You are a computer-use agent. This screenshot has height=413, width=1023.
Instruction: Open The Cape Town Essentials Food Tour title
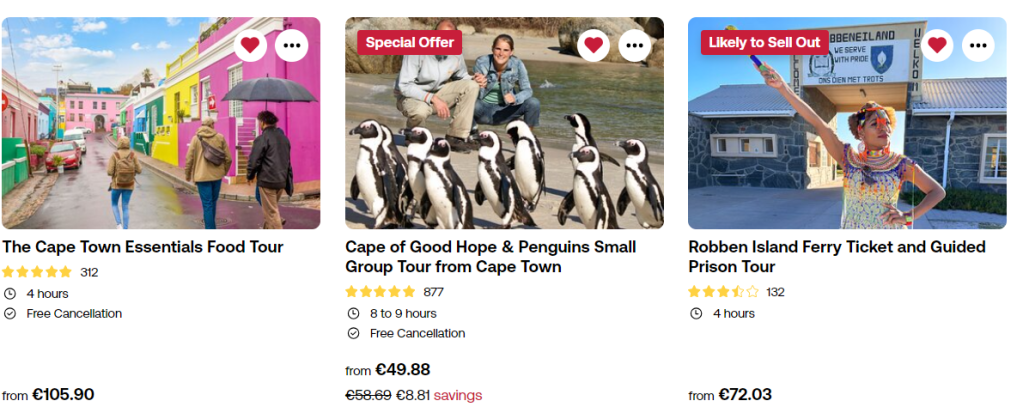(x=143, y=247)
